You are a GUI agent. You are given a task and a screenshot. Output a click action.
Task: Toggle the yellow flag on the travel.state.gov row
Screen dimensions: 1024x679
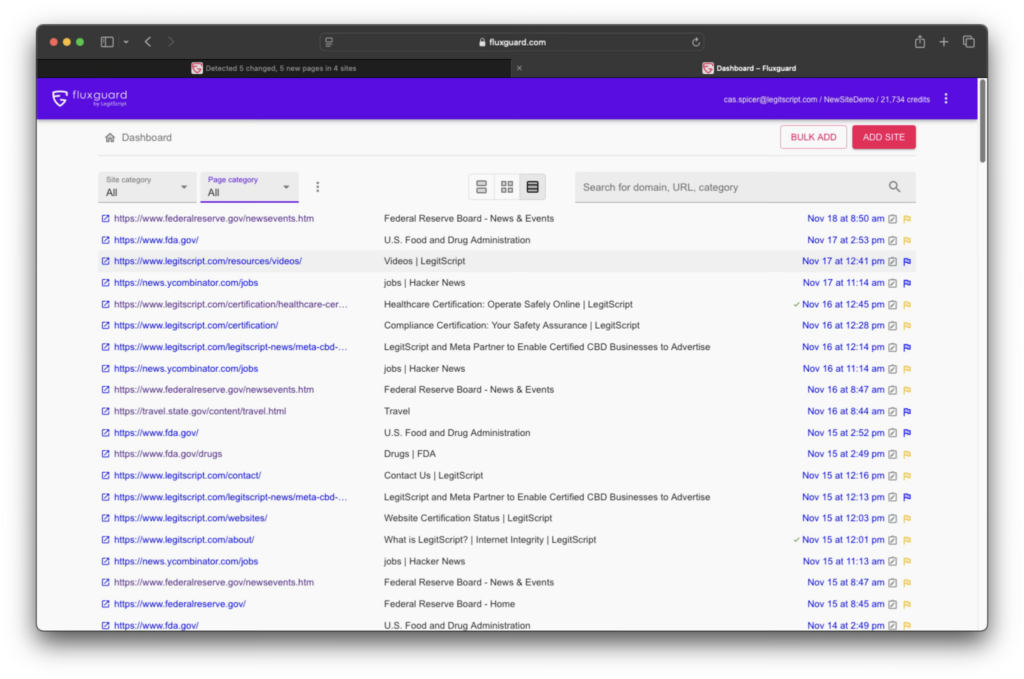(x=906, y=411)
